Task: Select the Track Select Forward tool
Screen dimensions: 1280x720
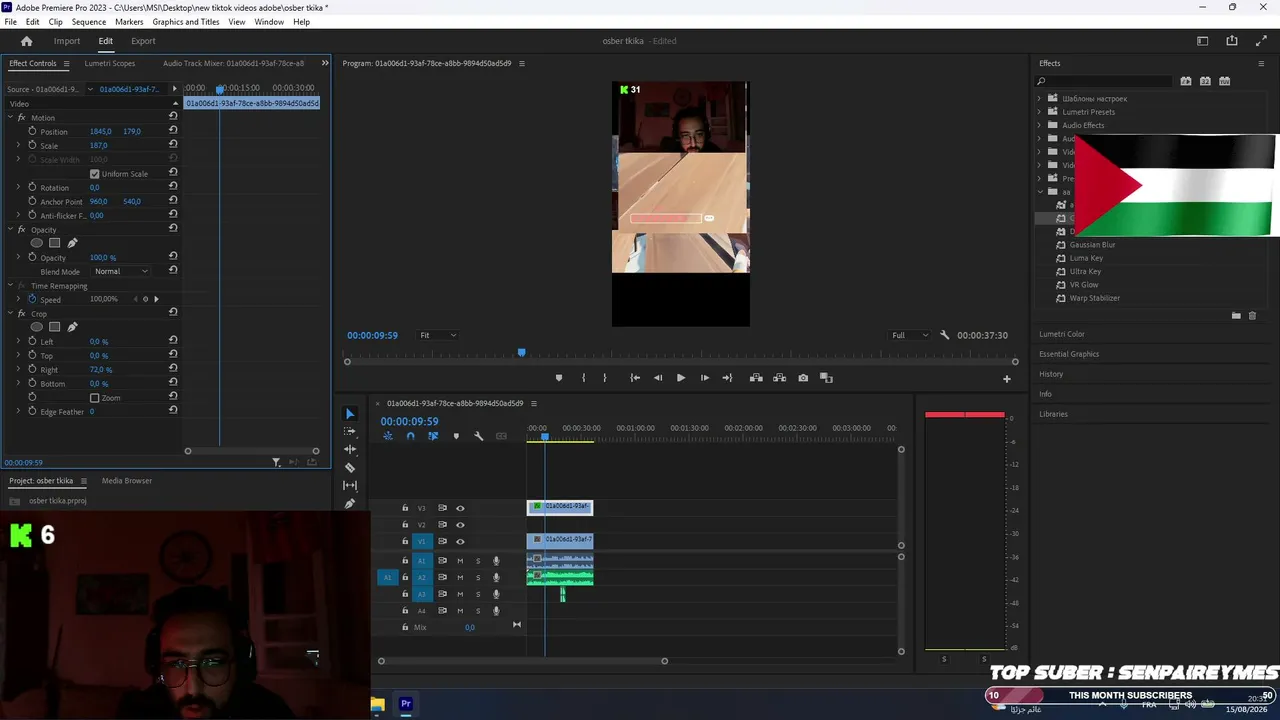Action: 350,432
